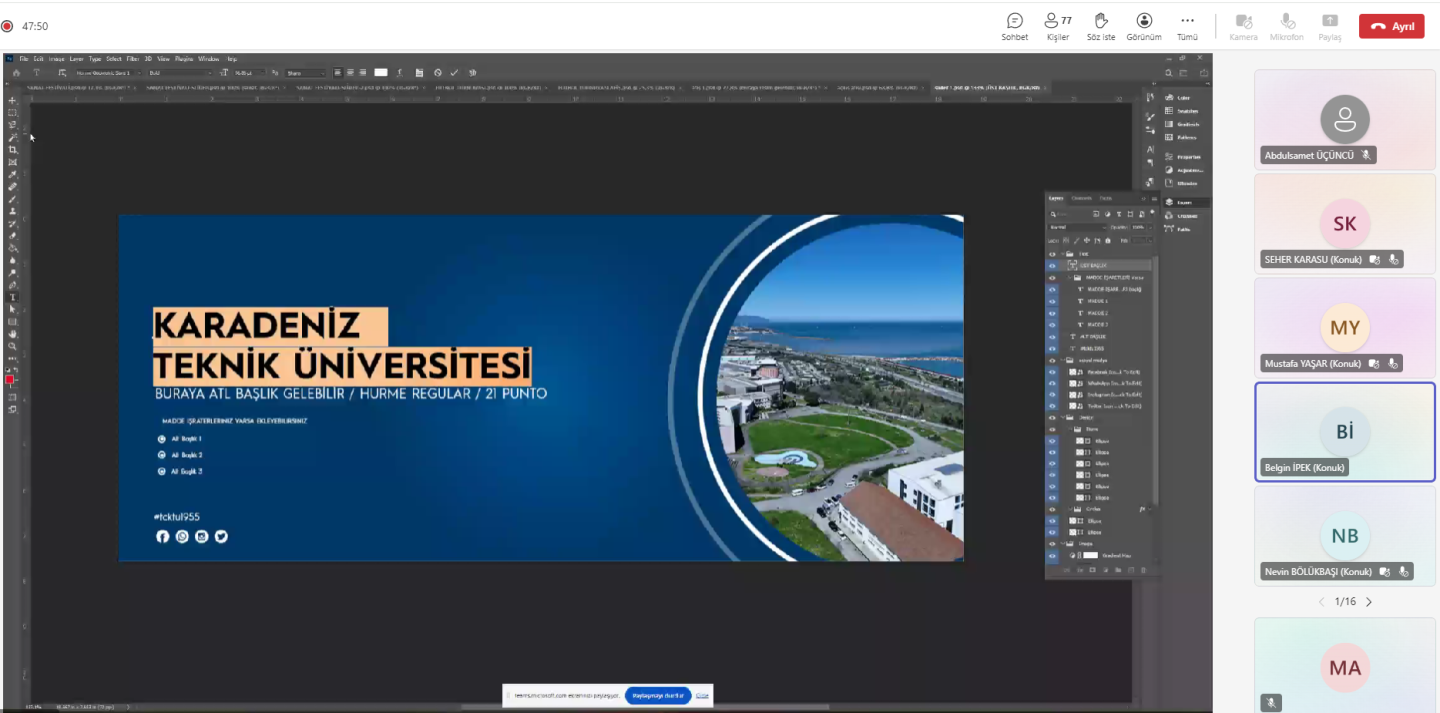
Task: Center align the text
Action: [x=351, y=73]
